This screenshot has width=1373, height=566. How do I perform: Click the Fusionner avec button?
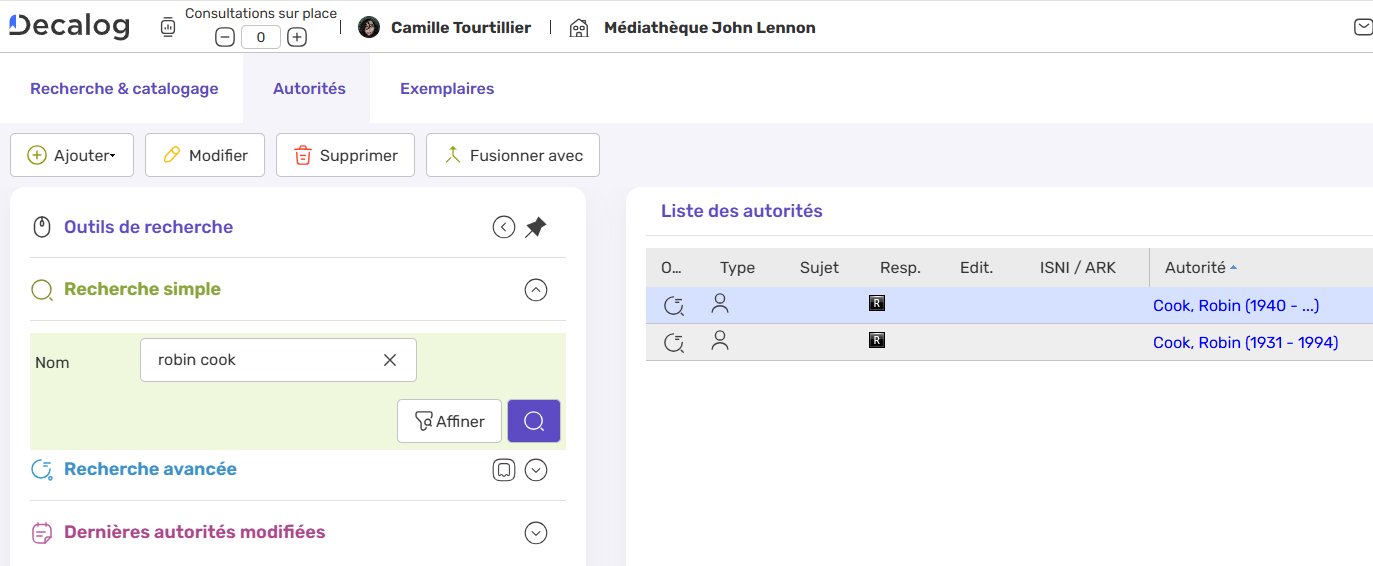(x=513, y=155)
